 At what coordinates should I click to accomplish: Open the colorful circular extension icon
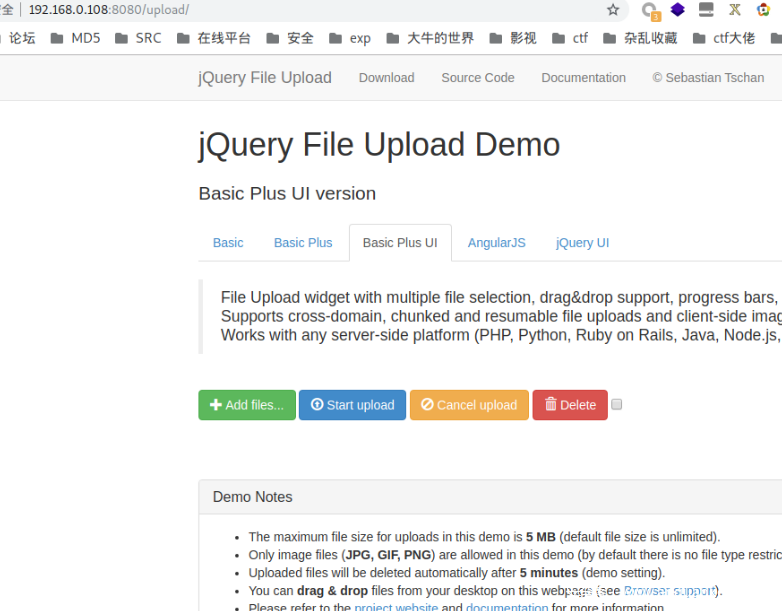[763, 9]
